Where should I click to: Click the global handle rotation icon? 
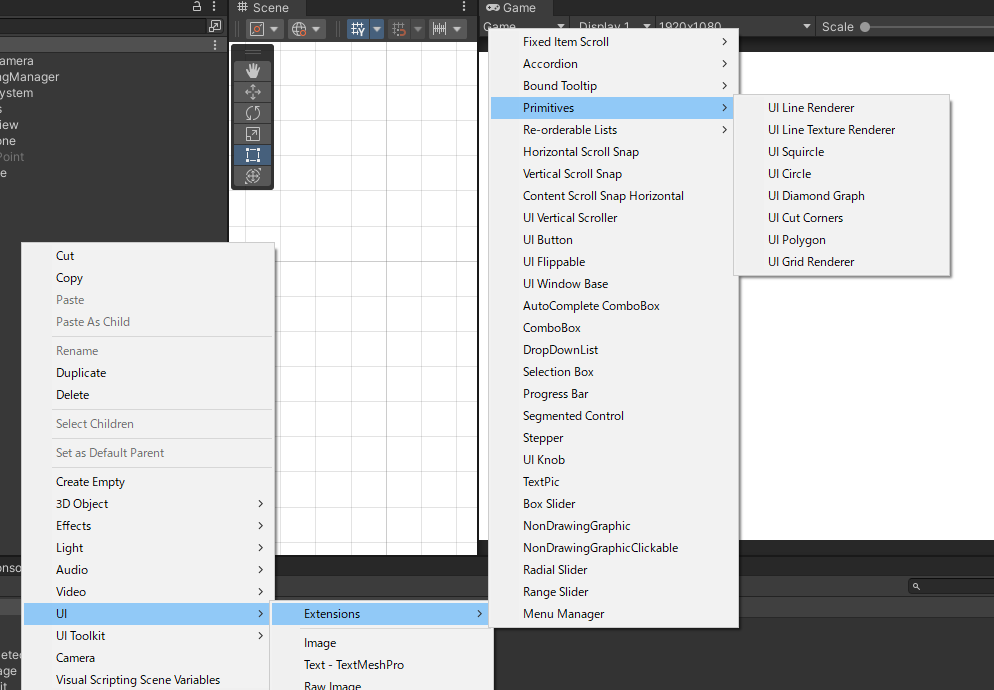click(299, 29)
